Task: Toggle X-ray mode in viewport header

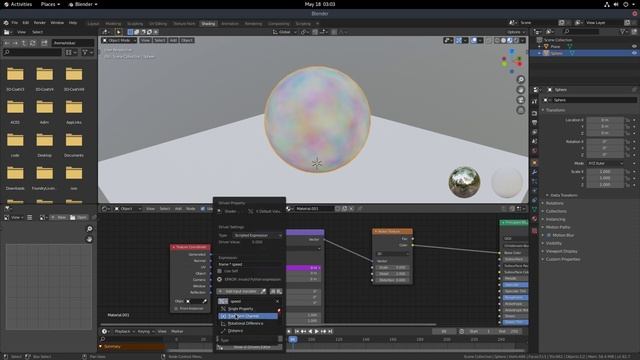Action: click(x=489, y=40)
